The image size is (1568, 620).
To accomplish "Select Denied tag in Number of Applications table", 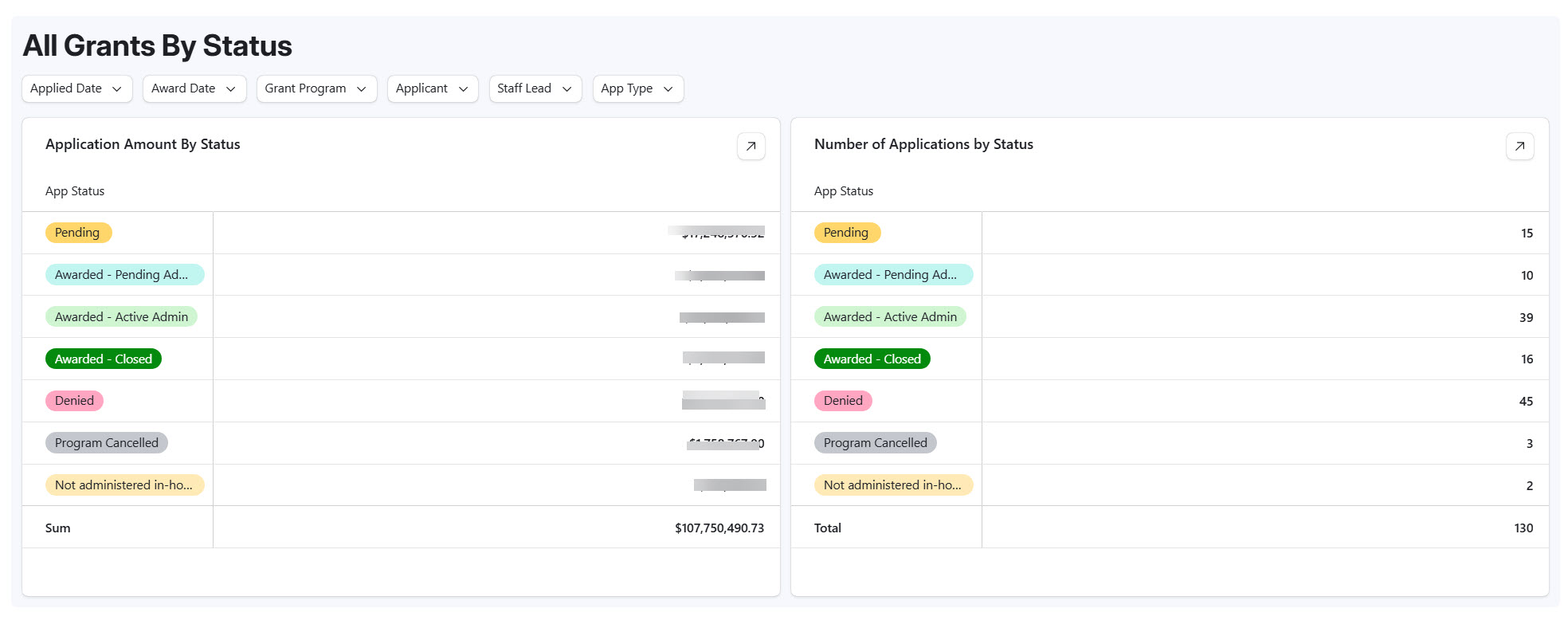I will pyautogui.click(x=843, y=401).
